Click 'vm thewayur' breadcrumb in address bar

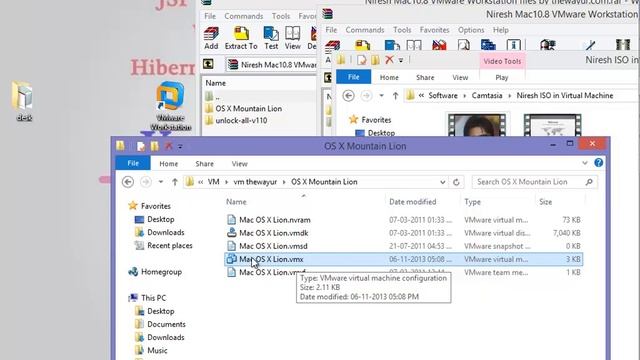click(x=255, y=182)
